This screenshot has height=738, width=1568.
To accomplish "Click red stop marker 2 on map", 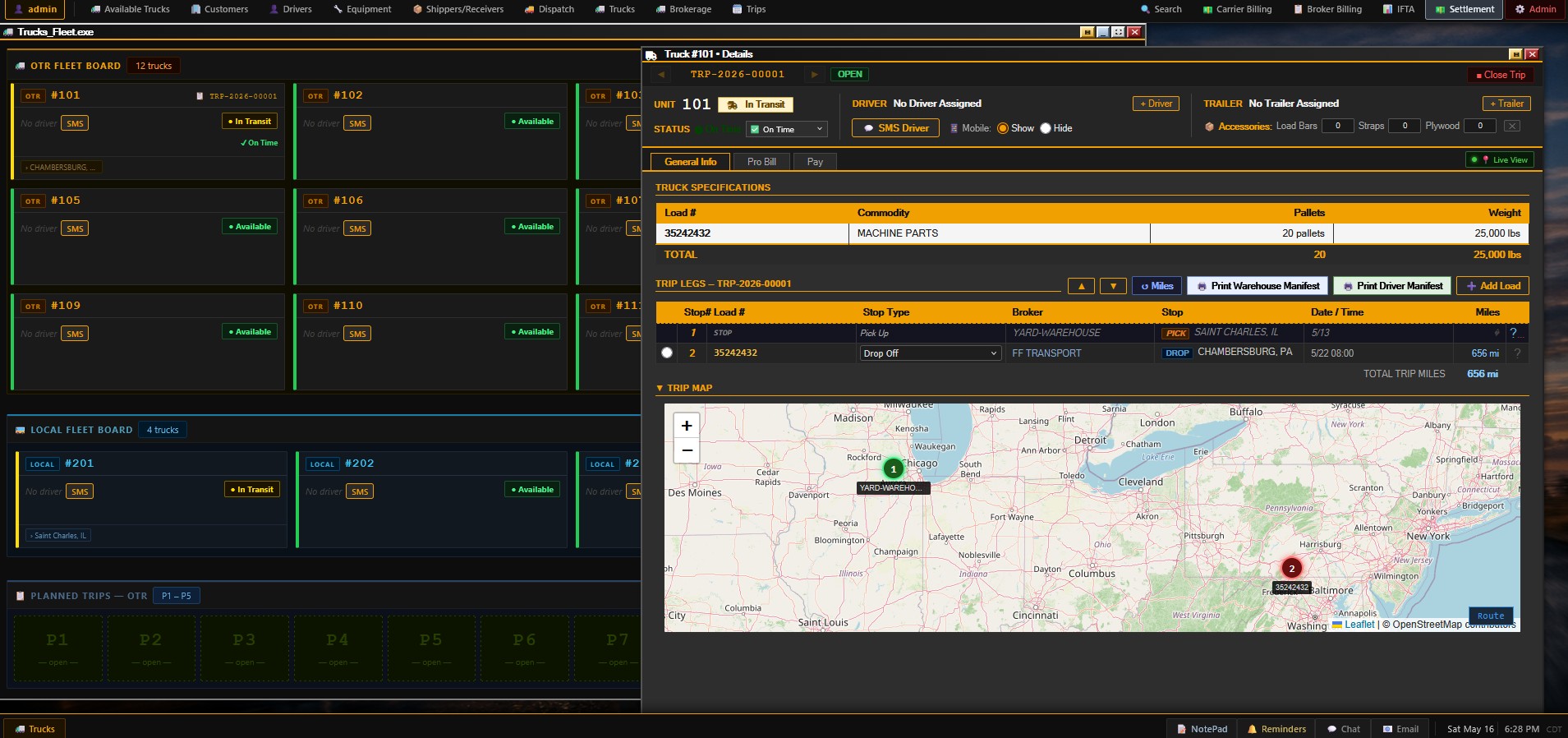I will pyautogui.click(x=1291, y=568).
